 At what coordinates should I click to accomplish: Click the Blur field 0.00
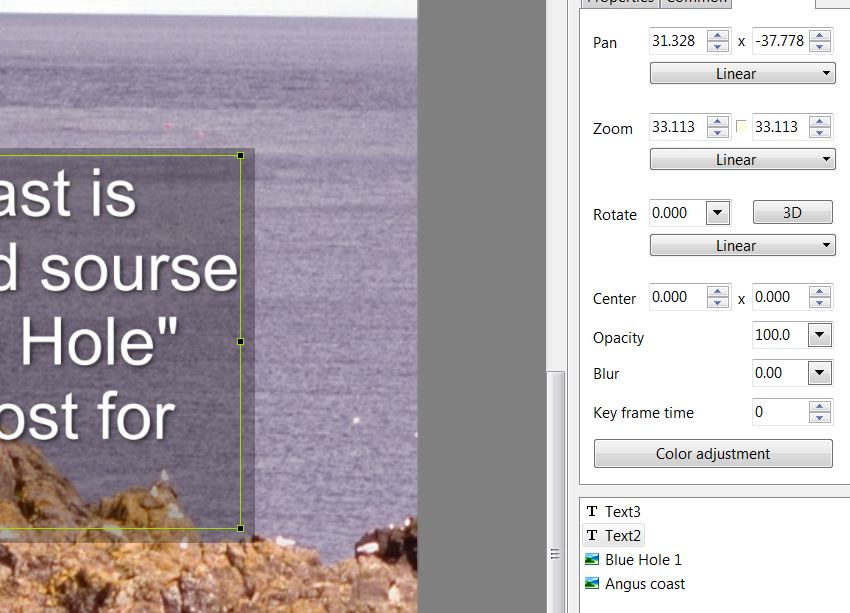point(780,373)
